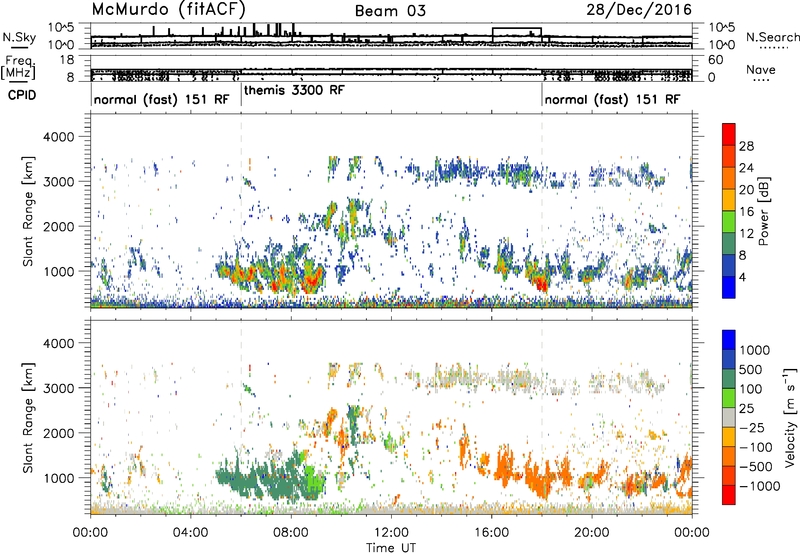Viewport: 800px width, 554px height.
Task: Choose the blue top segment of Velocity color bar
Action: point(729,340)
